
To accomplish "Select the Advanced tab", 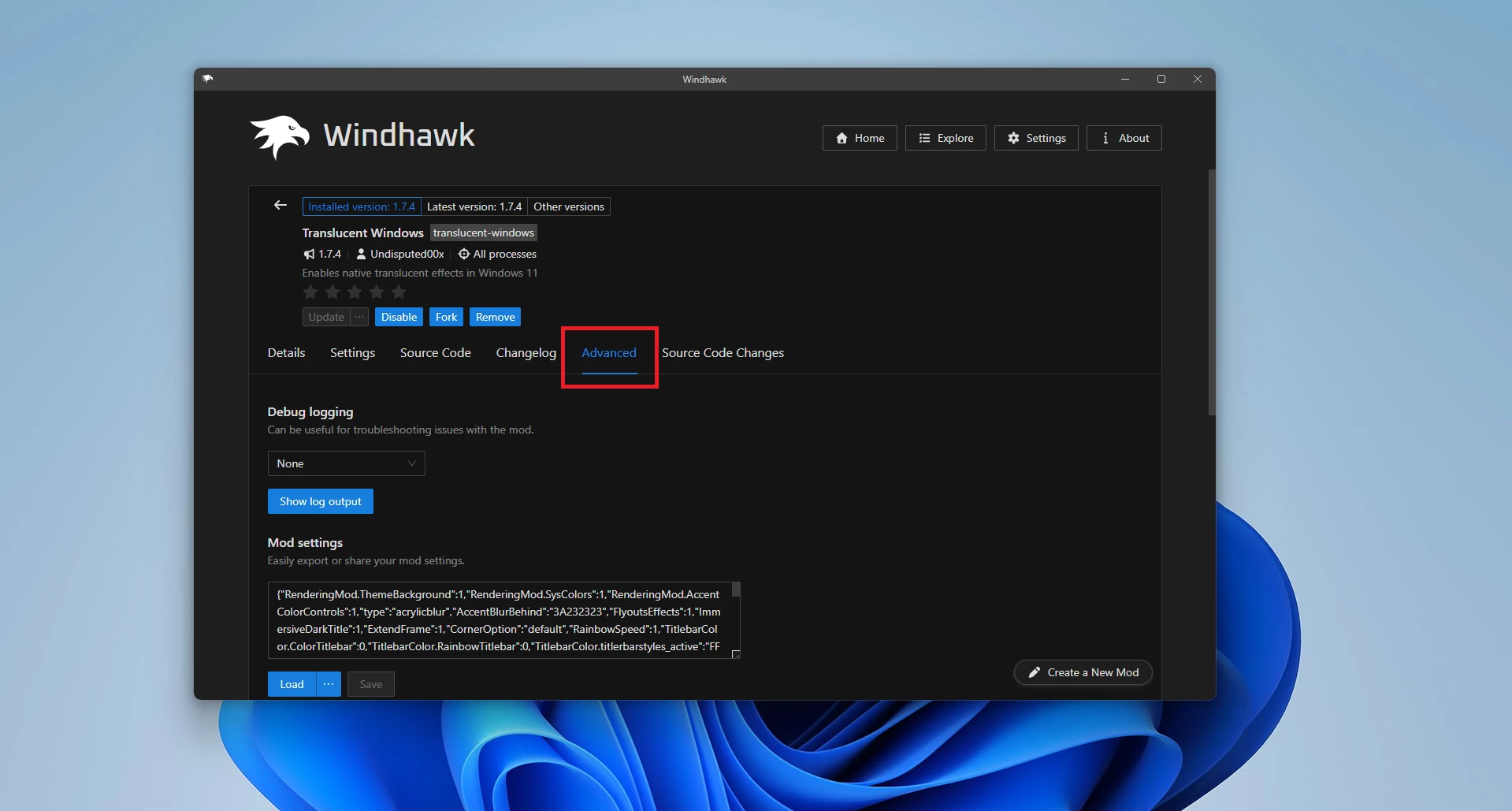I will point(609,352).
